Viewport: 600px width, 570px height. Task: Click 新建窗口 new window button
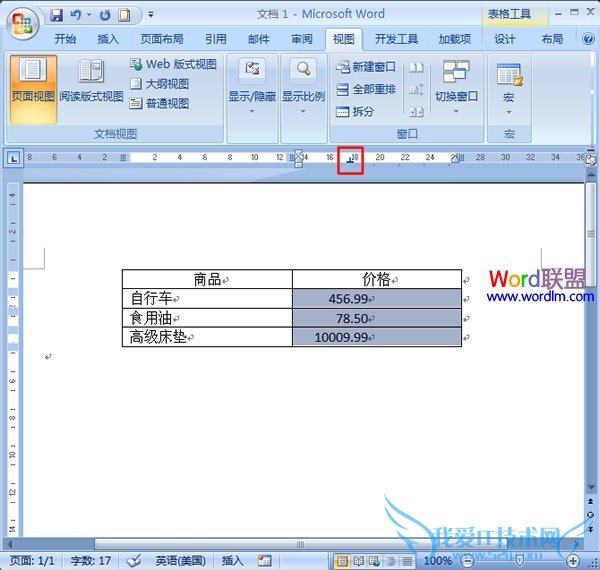pos(366,67)
